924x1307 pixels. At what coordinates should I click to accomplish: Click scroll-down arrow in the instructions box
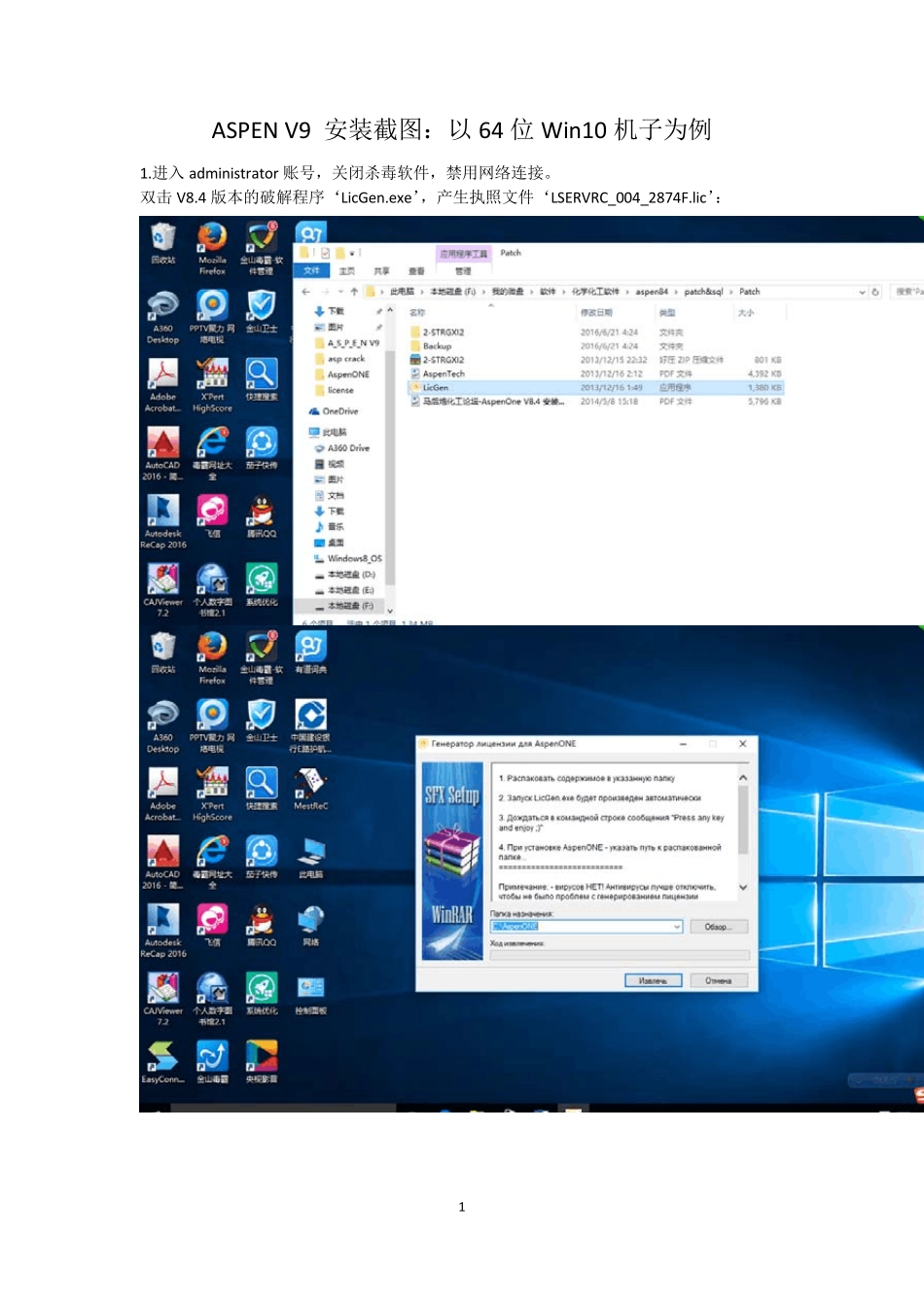click(x=743, y=887)
